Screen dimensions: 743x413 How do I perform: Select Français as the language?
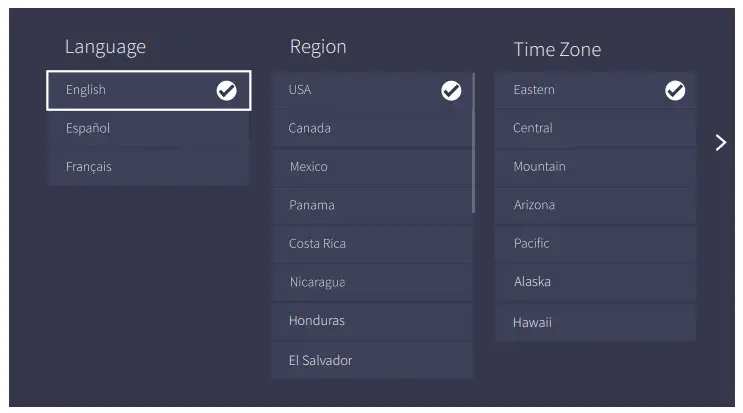(148, 167)
